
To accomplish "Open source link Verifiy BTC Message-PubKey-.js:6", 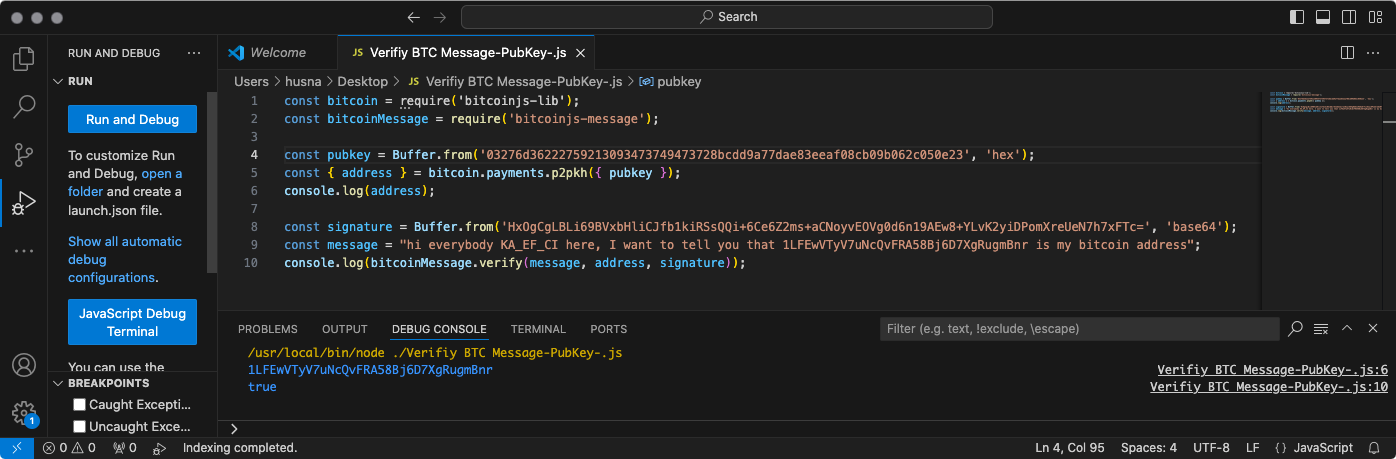I will pos(1272,370).
